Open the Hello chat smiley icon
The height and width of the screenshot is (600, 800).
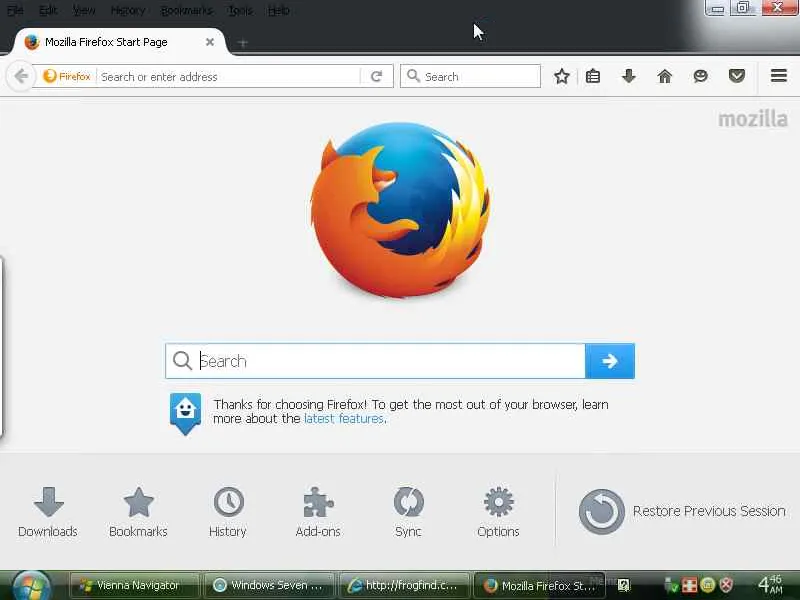(x=701, y=77)
